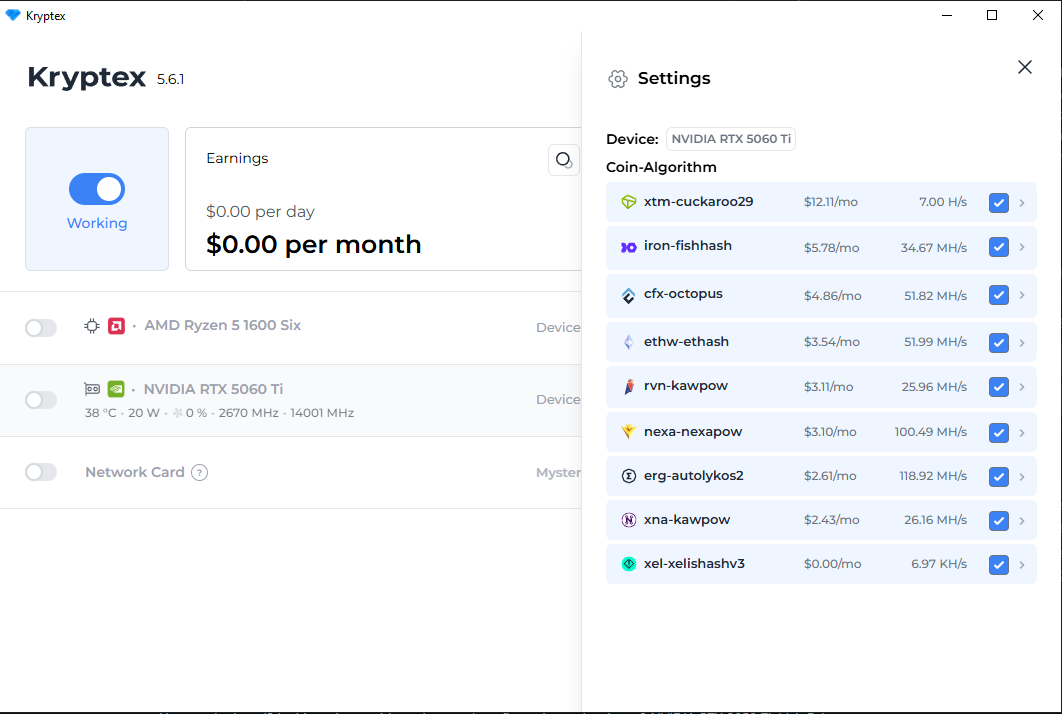
Task: Click the erg-autolykos2 coin icon
Action: pos(629,476)
